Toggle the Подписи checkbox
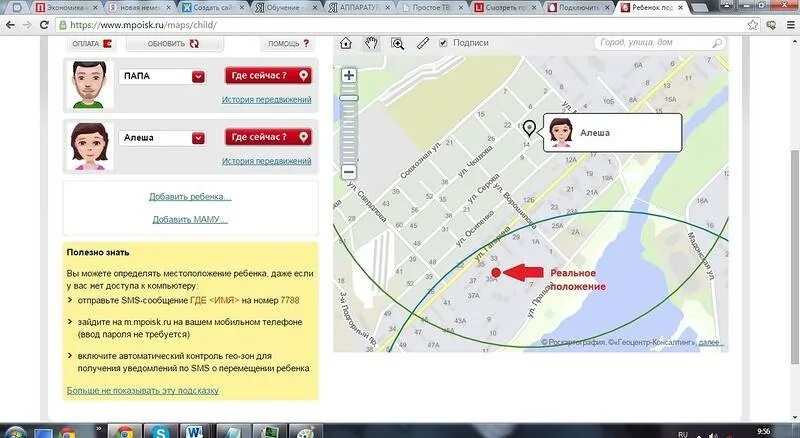 coord(443,43)
